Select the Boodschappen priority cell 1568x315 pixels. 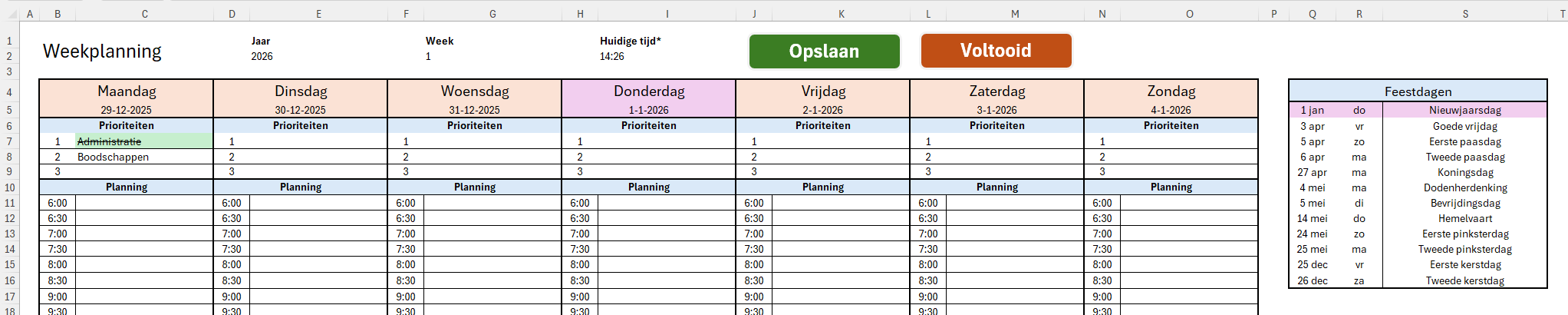pyautogui.click(x=143, y=157)
